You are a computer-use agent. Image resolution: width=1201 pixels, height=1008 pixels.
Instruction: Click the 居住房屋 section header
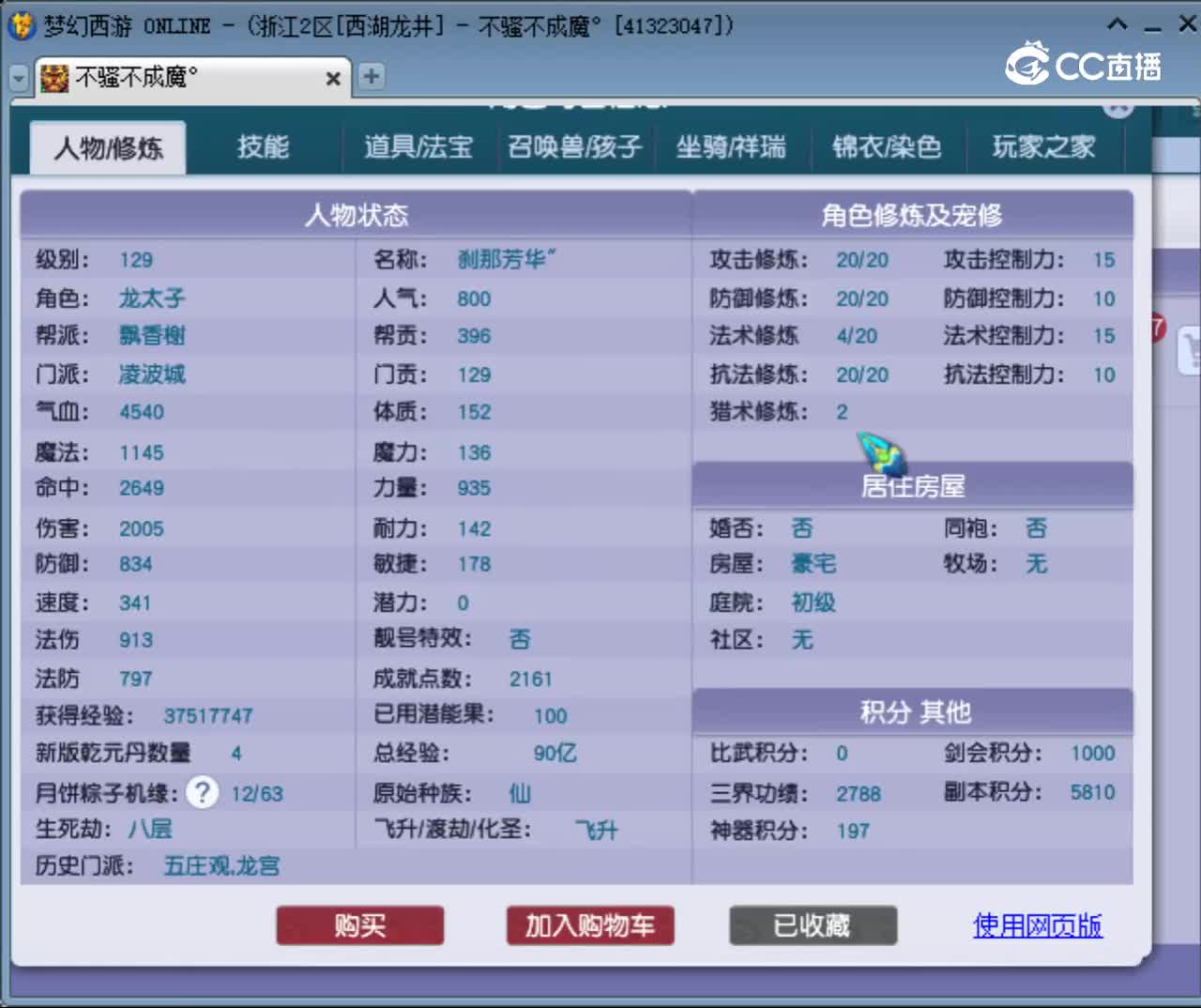[912, 486]
